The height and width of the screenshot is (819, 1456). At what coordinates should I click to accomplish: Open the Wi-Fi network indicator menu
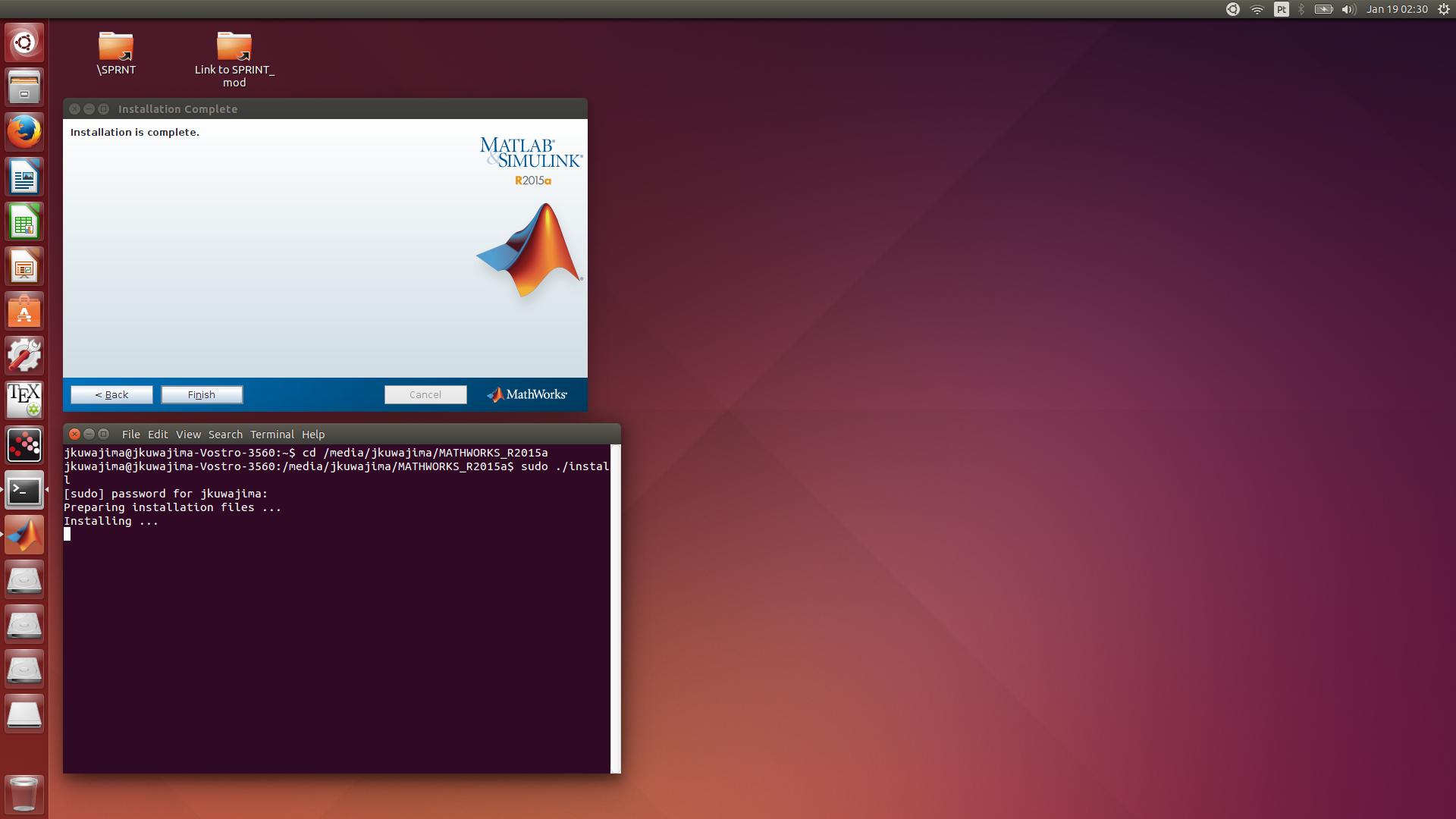[x=1257, y=9]
